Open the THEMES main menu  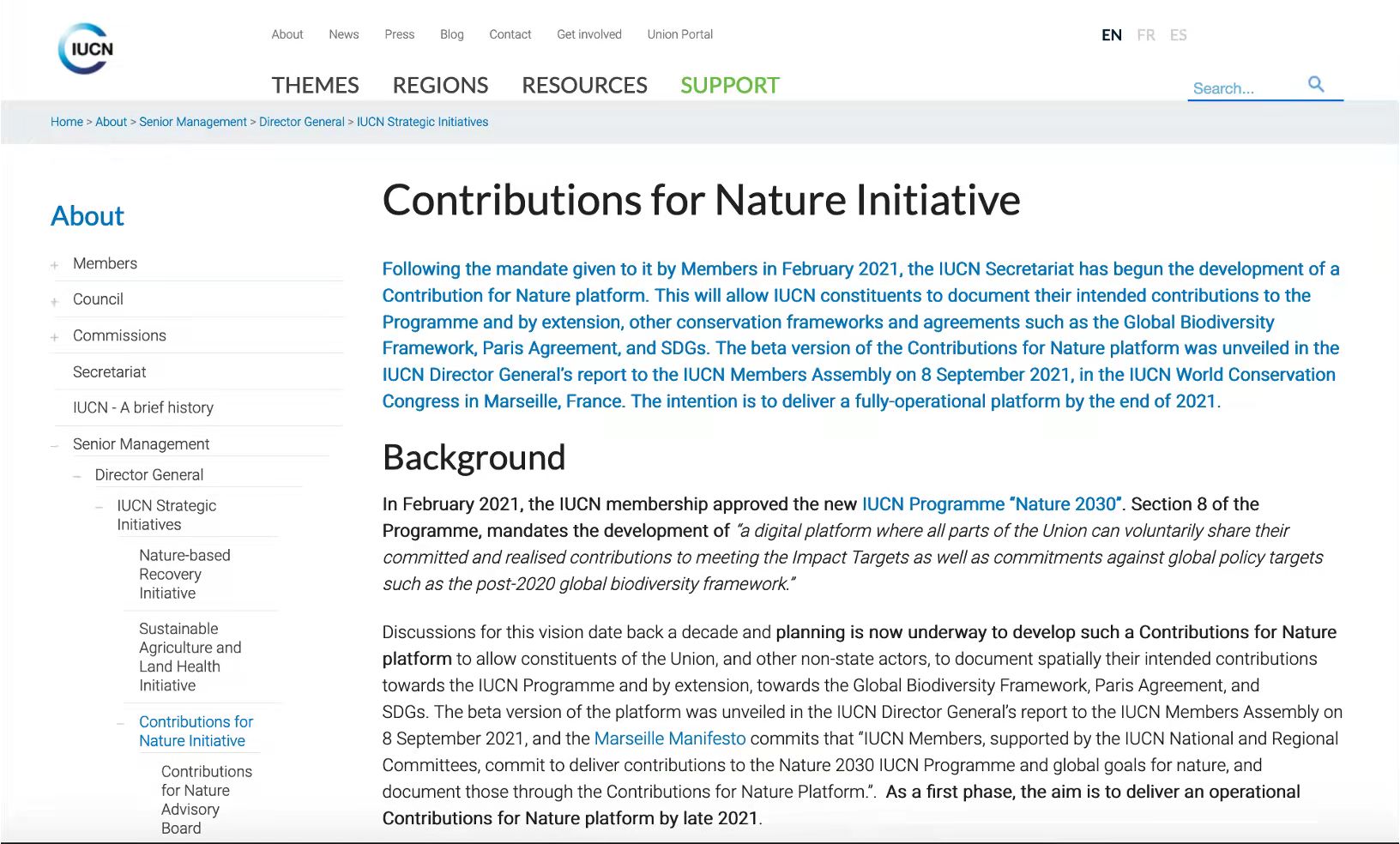pyautogui.click(x=315, y=86)
